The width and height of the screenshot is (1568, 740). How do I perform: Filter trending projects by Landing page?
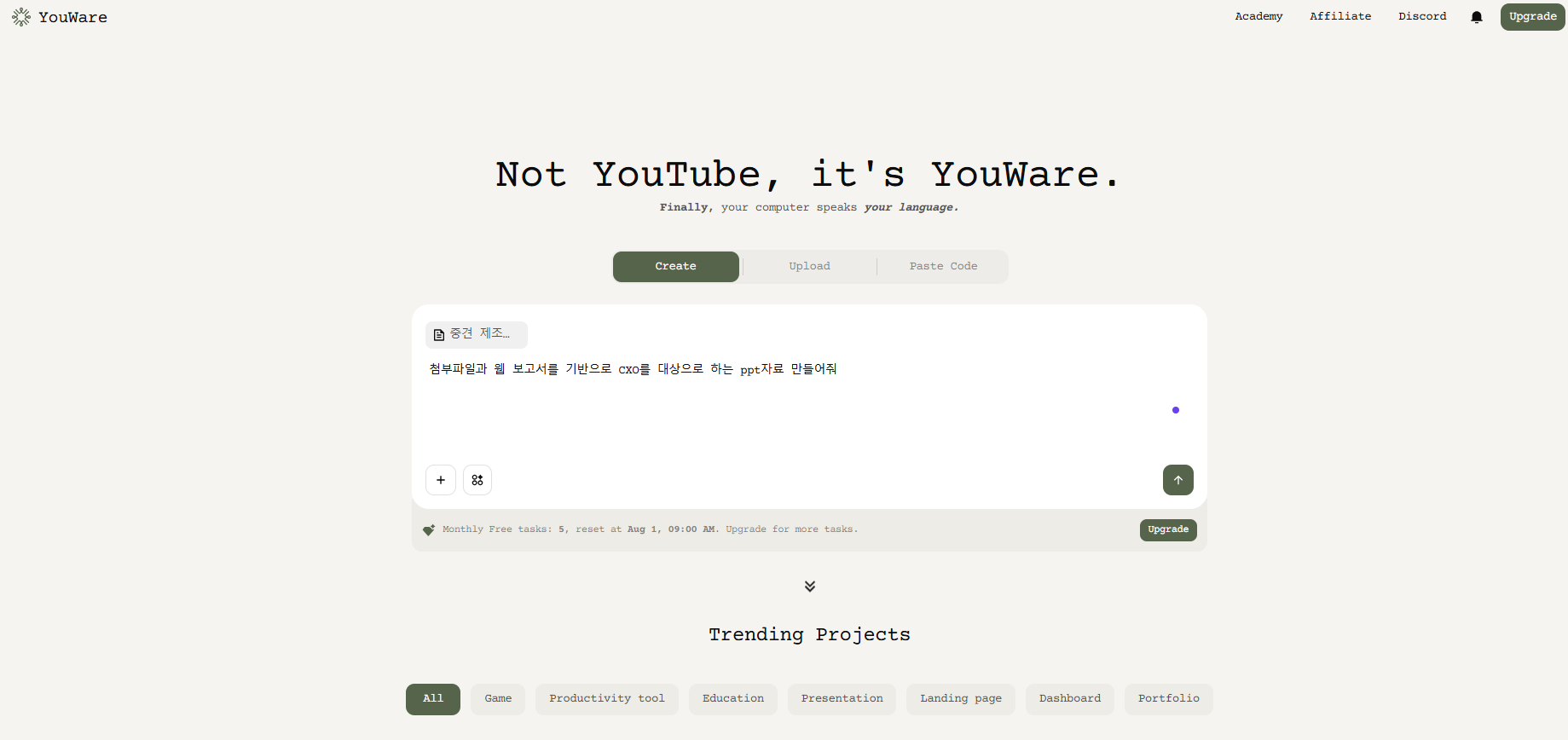pos(961,699)
